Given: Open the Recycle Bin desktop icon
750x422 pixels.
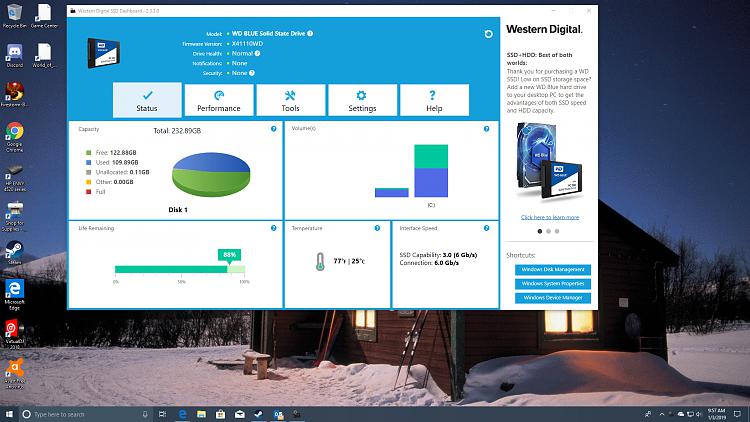Looking at the screenshot, I should pos(14,16).
